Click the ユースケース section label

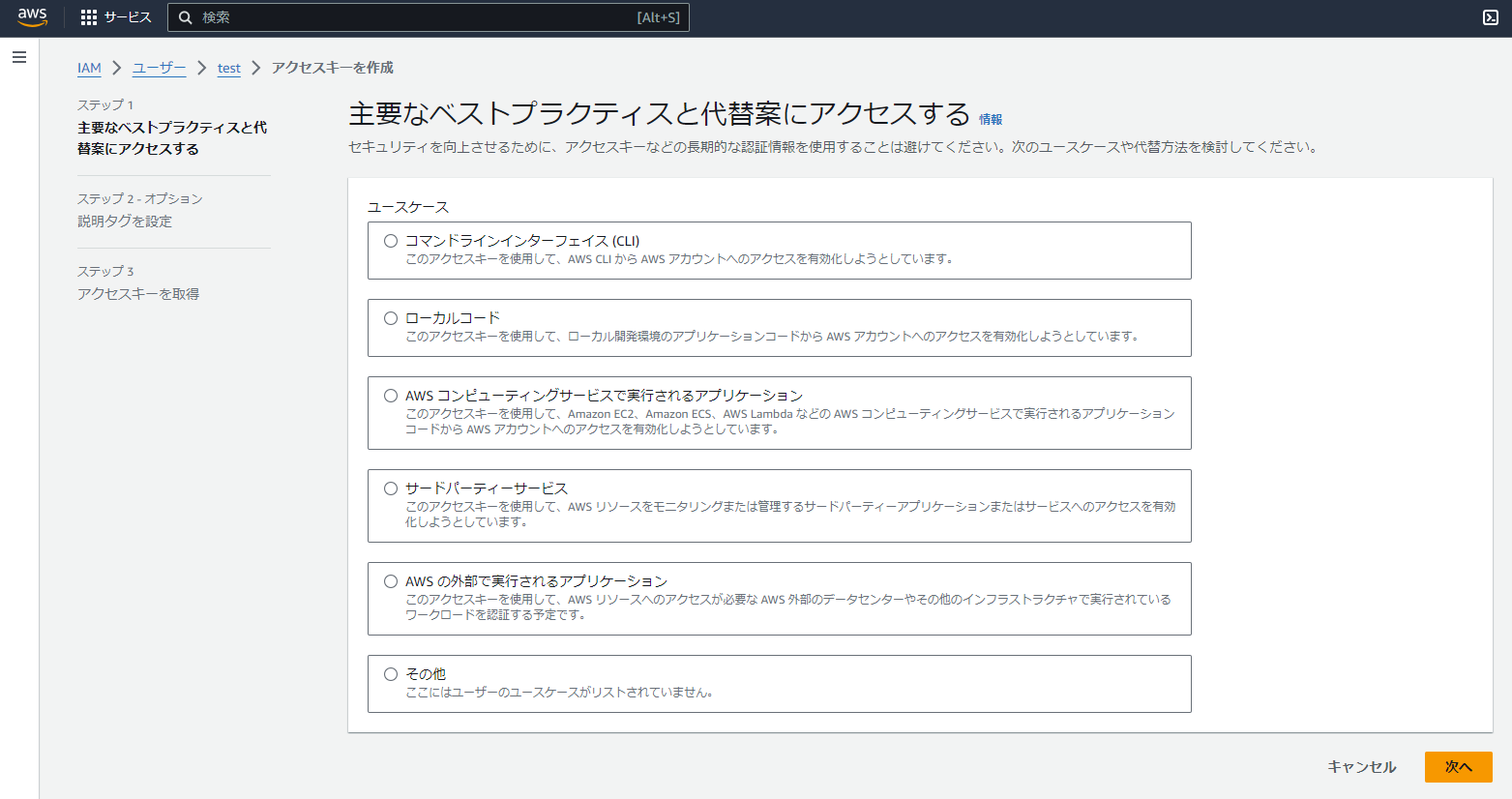coord(408,207)
